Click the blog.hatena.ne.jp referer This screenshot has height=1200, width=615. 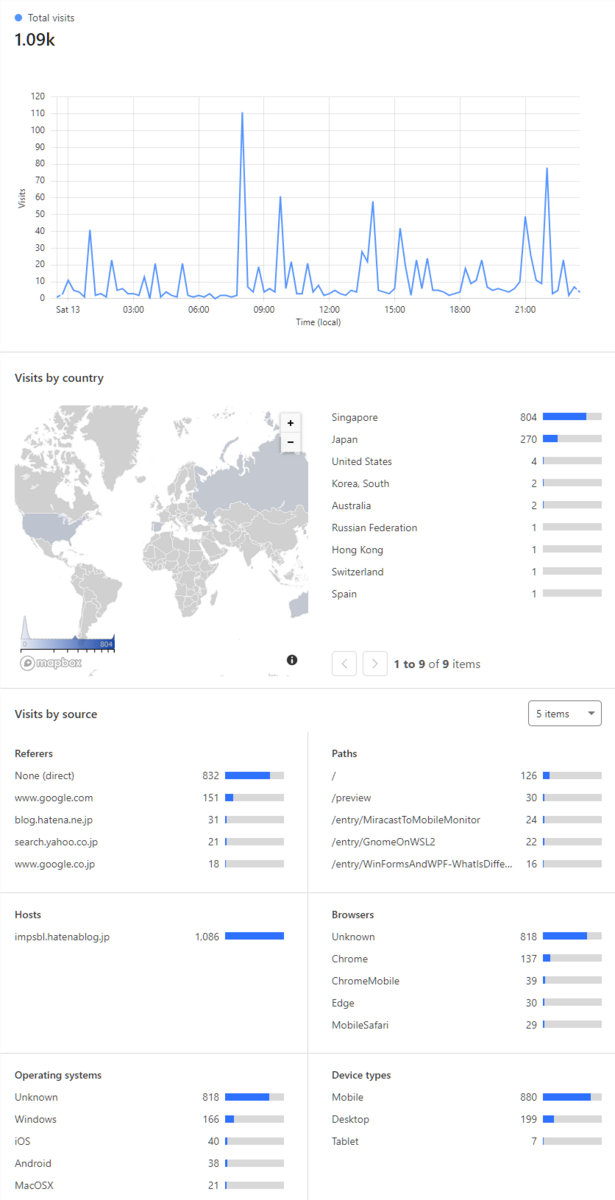[x=54, y=819]
